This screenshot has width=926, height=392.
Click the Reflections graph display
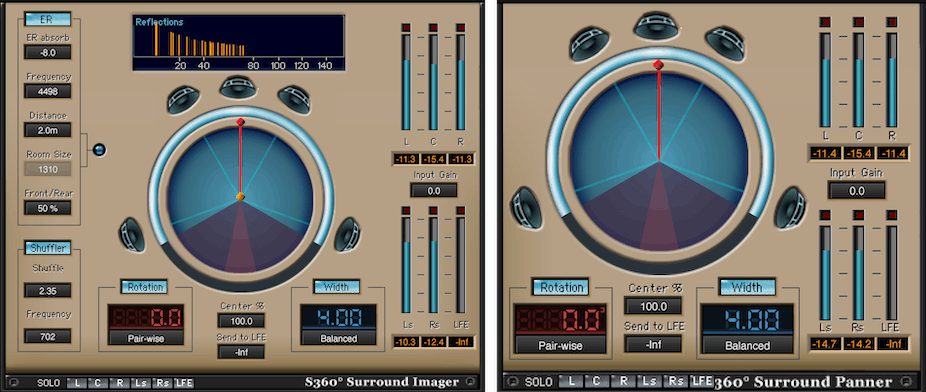(239, 43)
